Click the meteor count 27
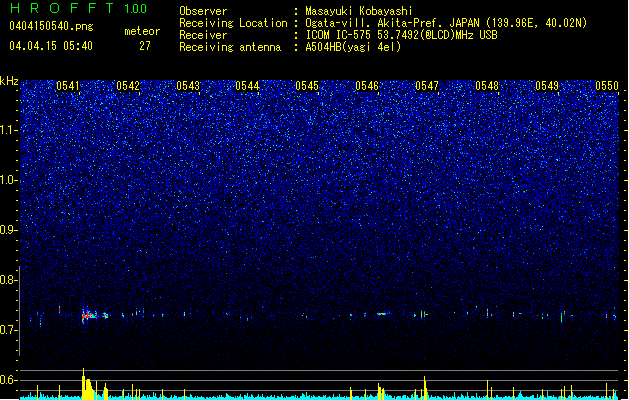This screenshot has height=400, width=629. click(145, 46)
